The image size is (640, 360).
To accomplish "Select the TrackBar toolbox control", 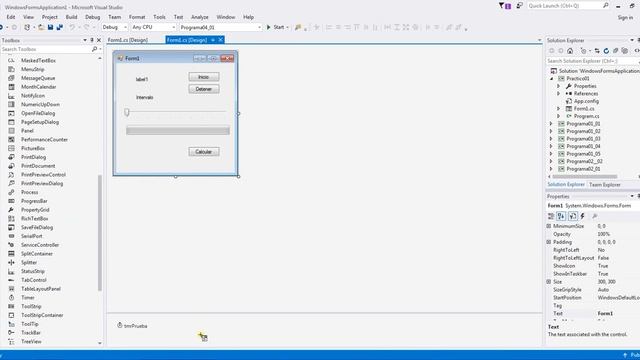I will (31, 333).
